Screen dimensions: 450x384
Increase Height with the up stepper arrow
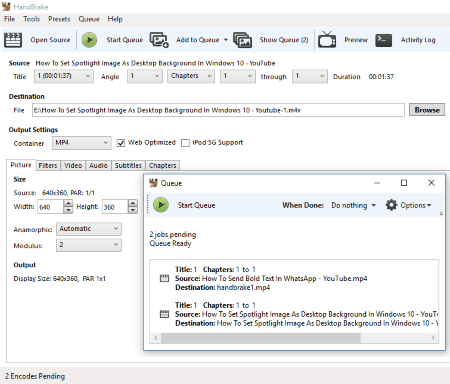pyautogui.click(x=133, y=203)
